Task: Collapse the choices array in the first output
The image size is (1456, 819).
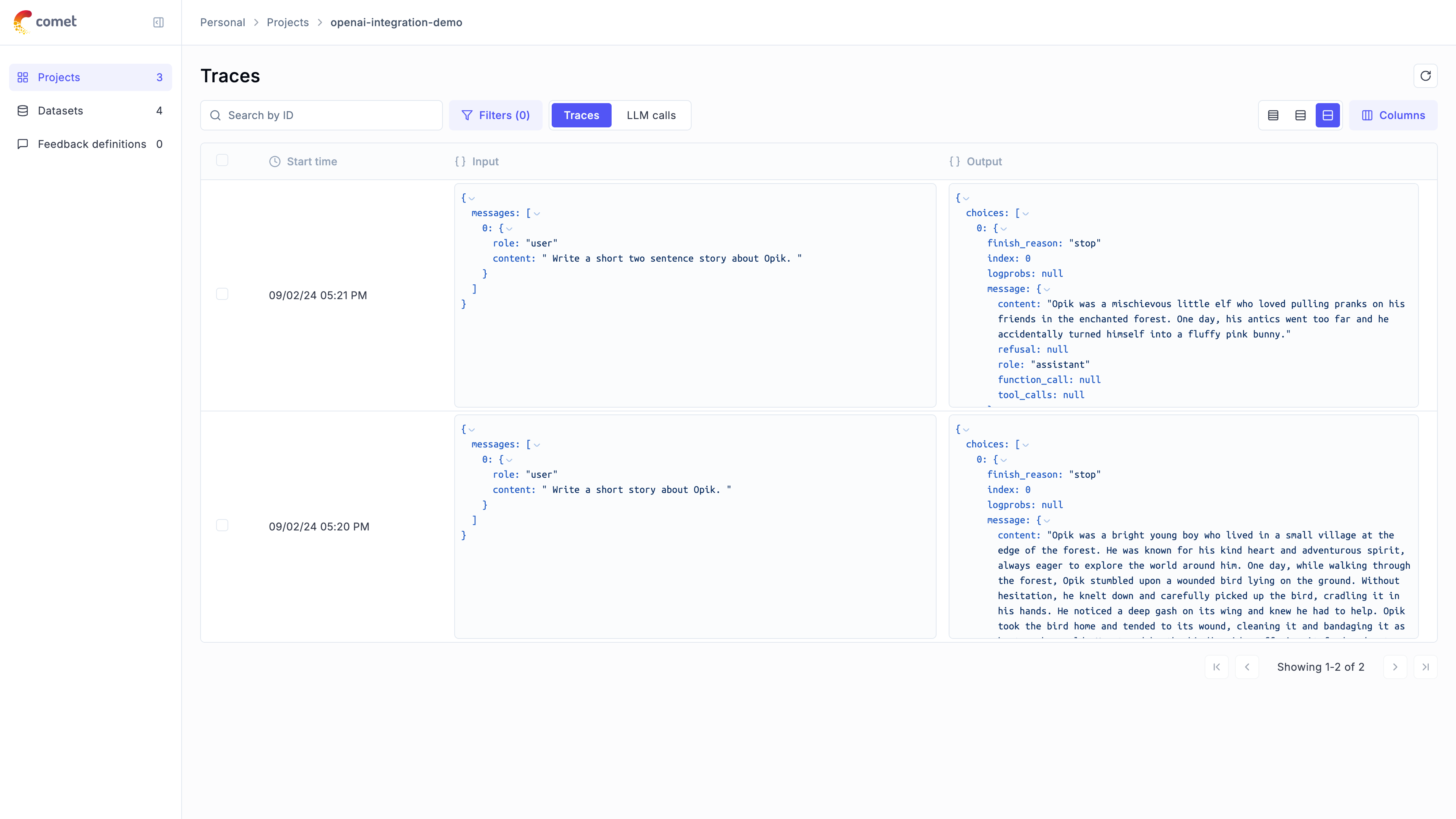Action: coord(1026,213)
